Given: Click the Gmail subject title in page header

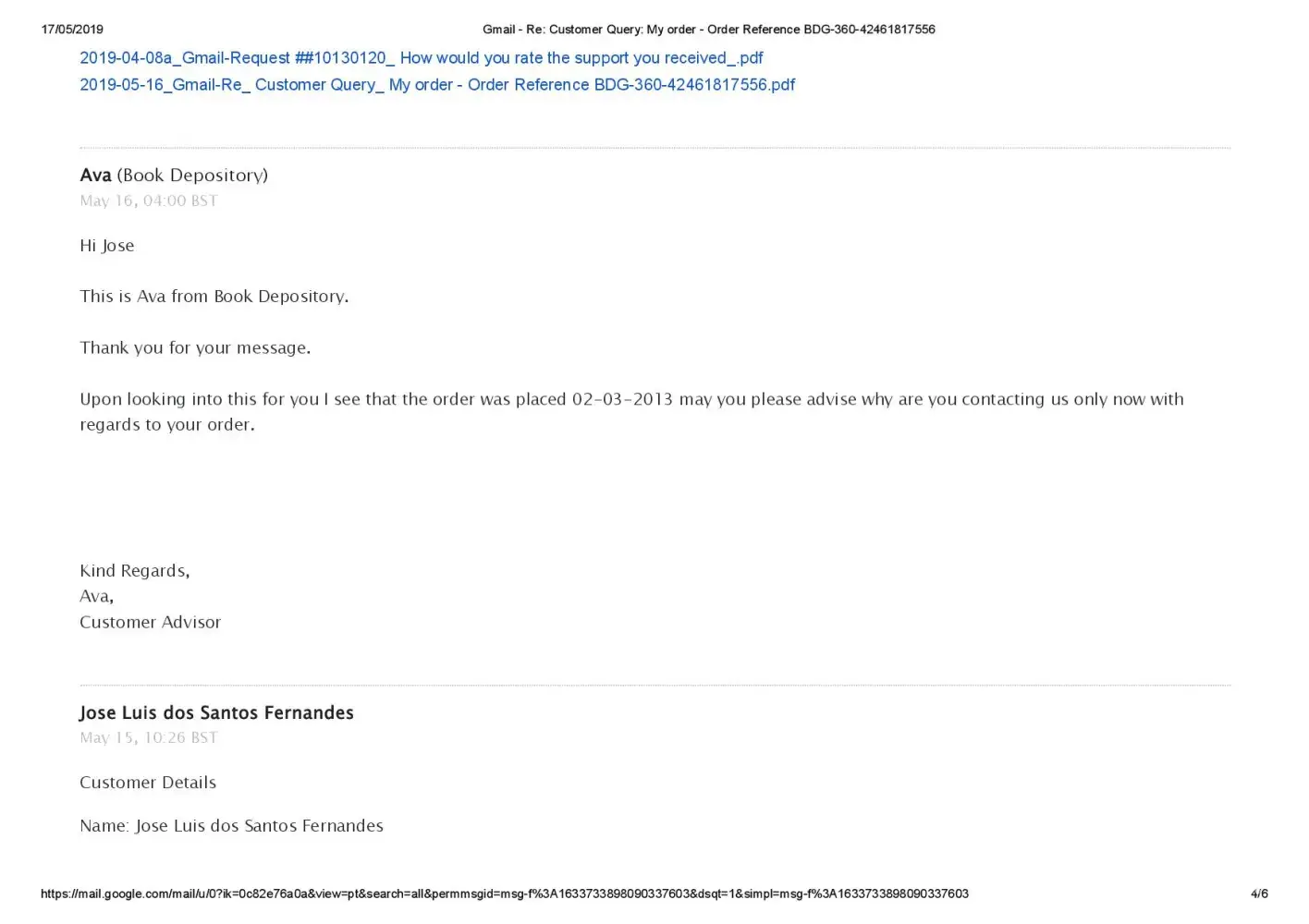Looking at the screenshot, I should [x=708, y=30].
